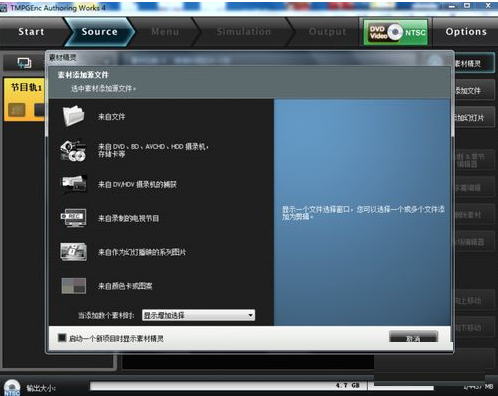Select 来自 DV/HDV 摄录机的捕获 option
Screen dimensions: 498x396
pyautogui.click(x=137, y=184)
